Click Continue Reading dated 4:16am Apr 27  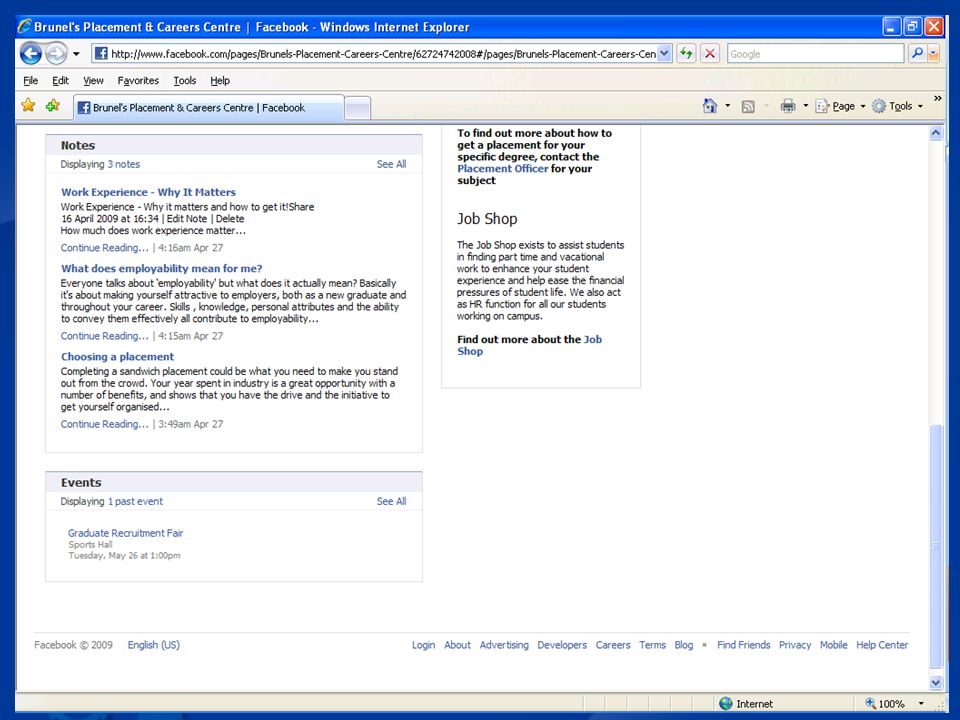[x=105, y=248]
